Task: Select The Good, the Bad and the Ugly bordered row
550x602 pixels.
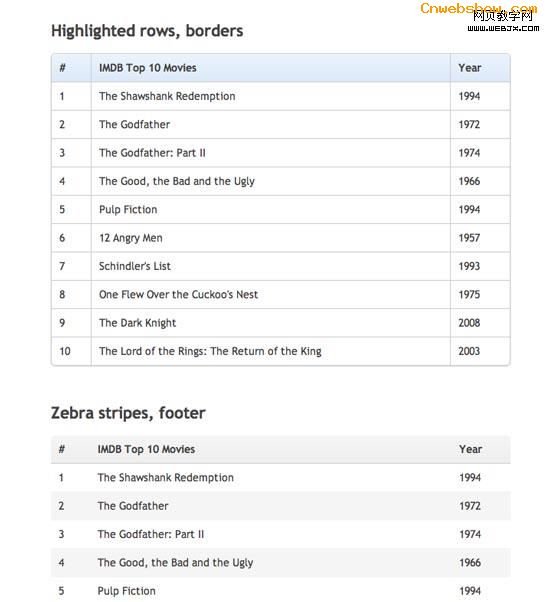Action: tap(281, 181)
